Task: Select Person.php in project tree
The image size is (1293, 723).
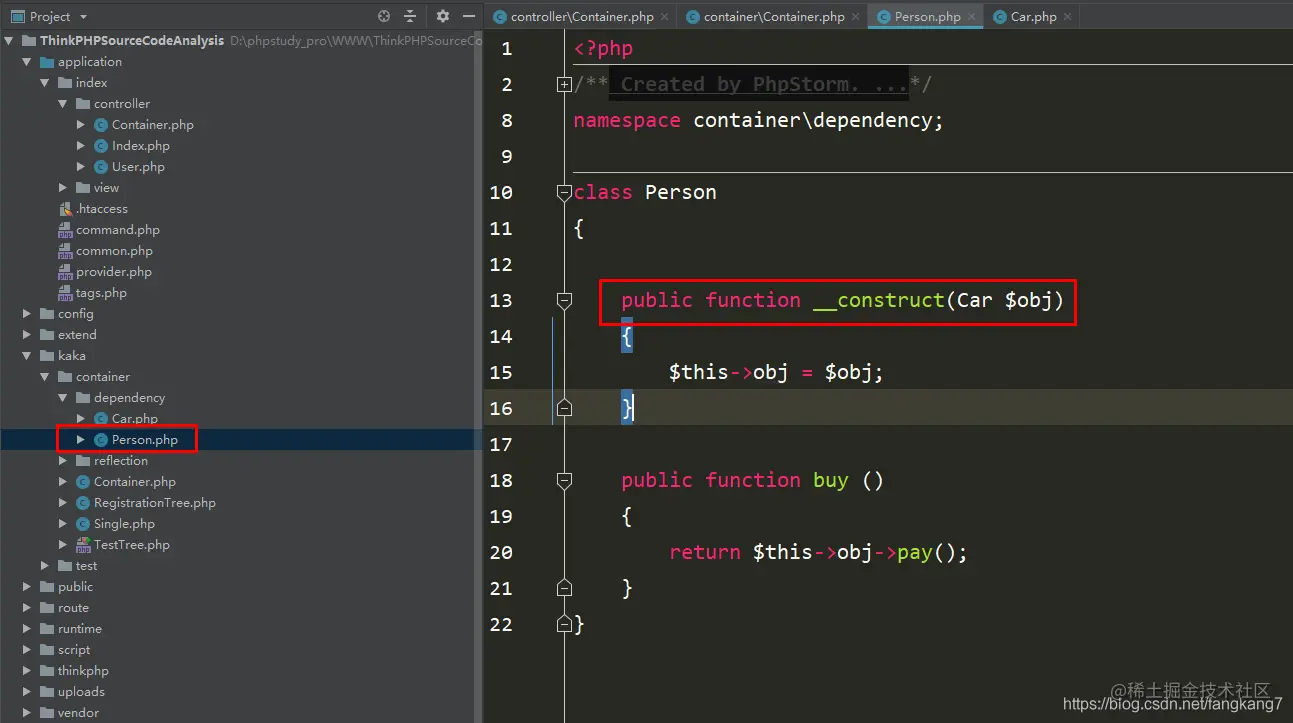Action: tap(145, 440)
